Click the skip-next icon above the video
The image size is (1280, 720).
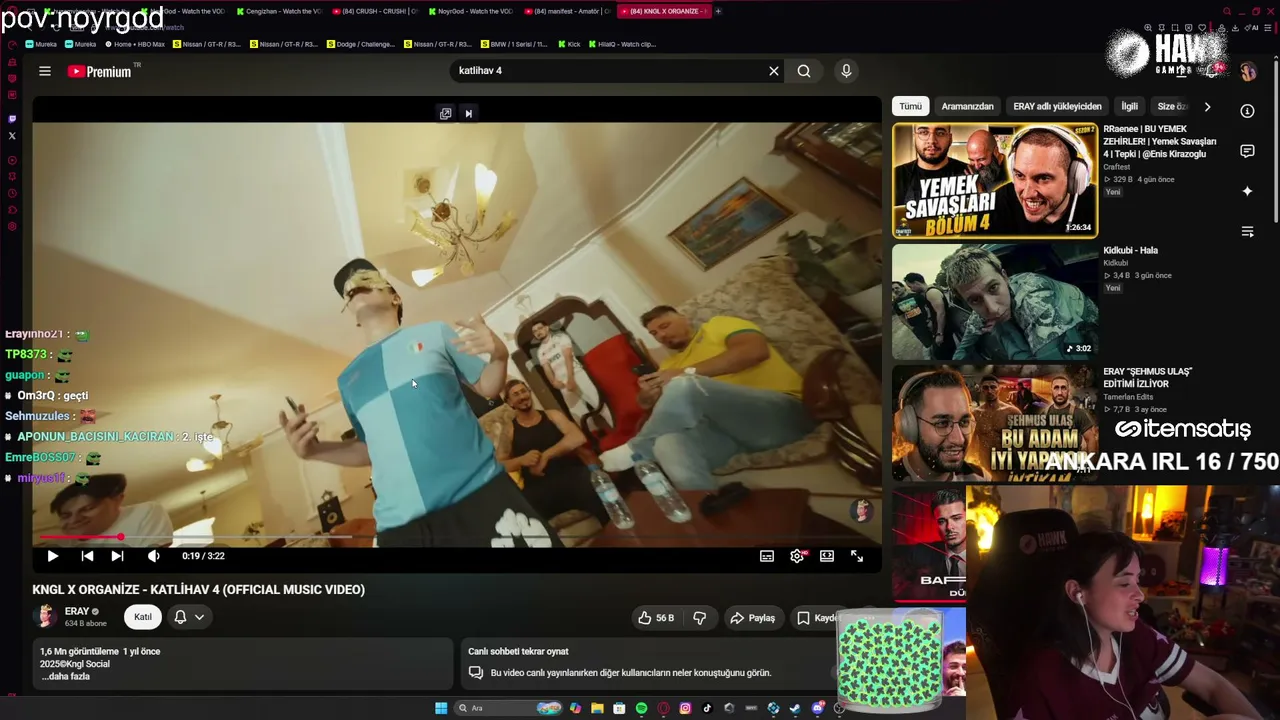coord(468,113)
